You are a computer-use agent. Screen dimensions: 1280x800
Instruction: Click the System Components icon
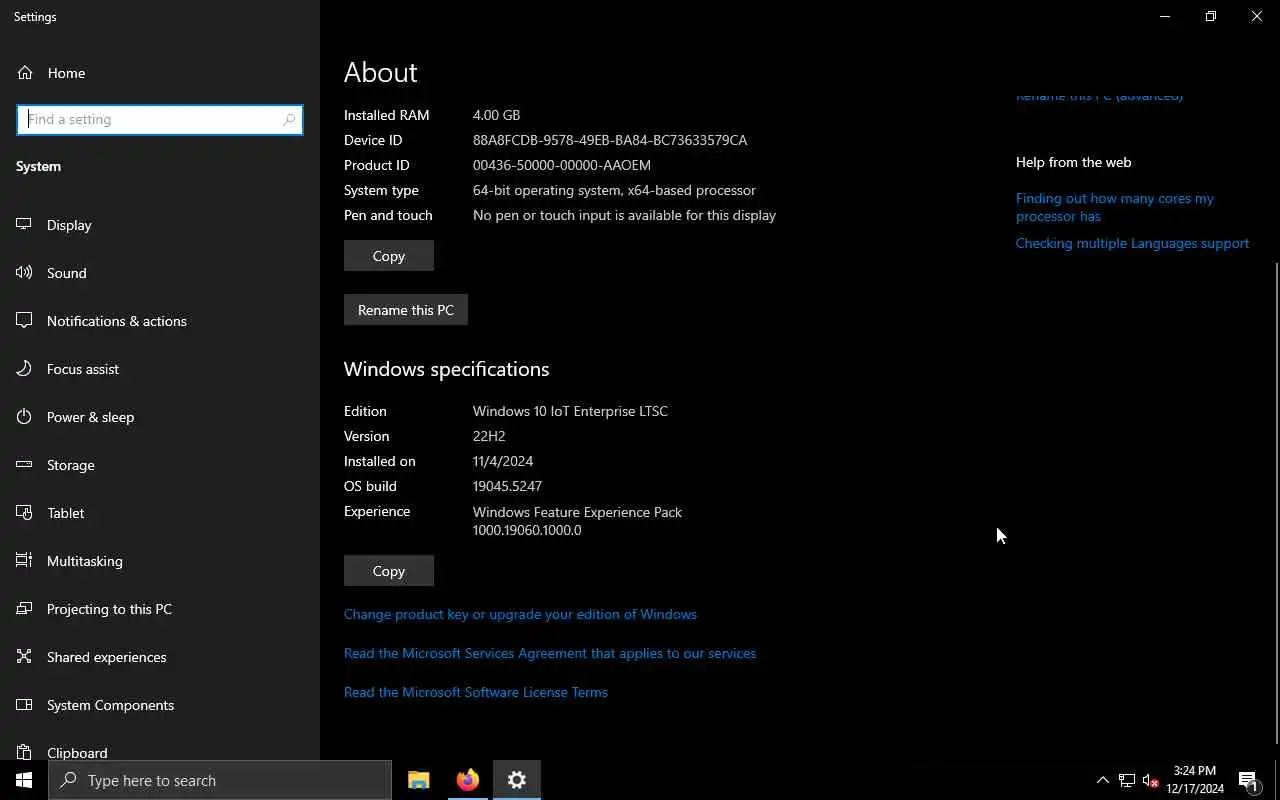[24, 705]
